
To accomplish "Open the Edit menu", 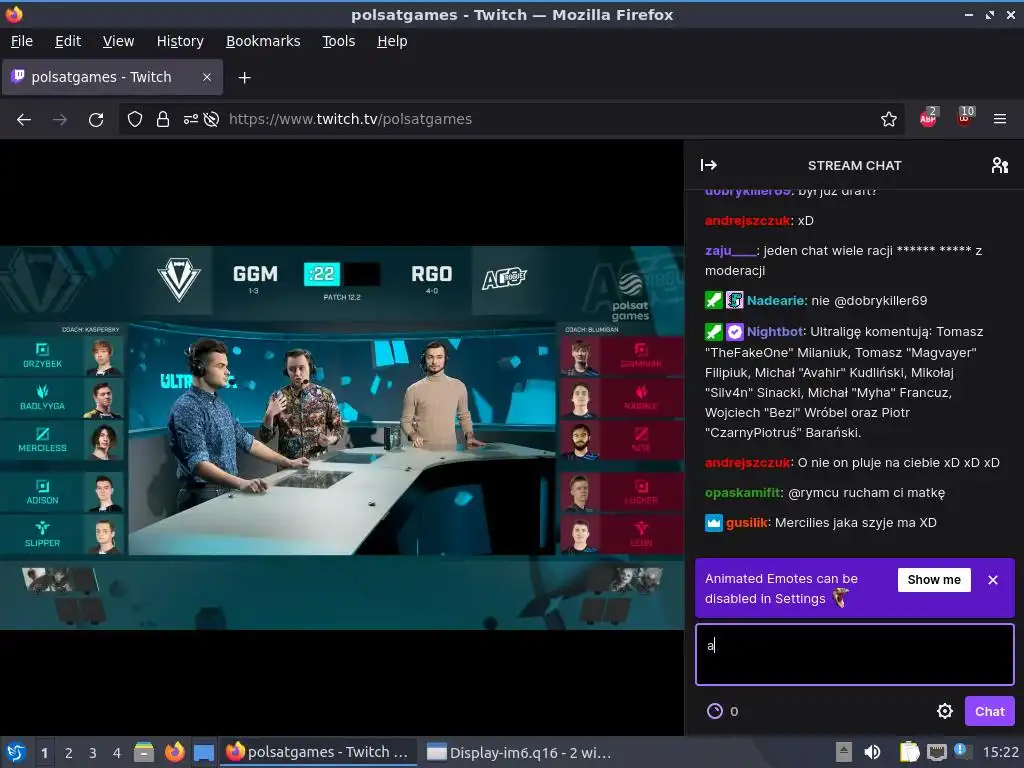I will (x=68, y=41).
